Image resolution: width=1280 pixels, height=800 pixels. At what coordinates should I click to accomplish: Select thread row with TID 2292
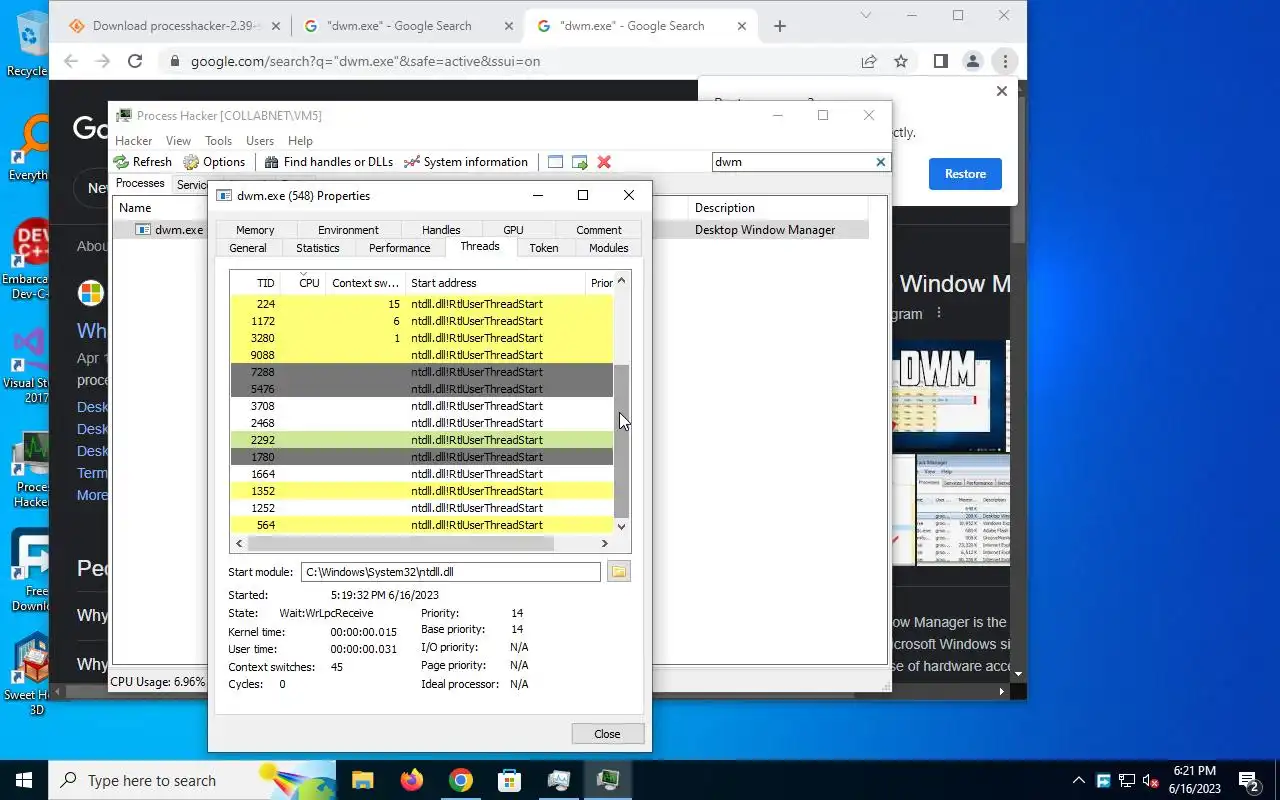coord(421,440)
